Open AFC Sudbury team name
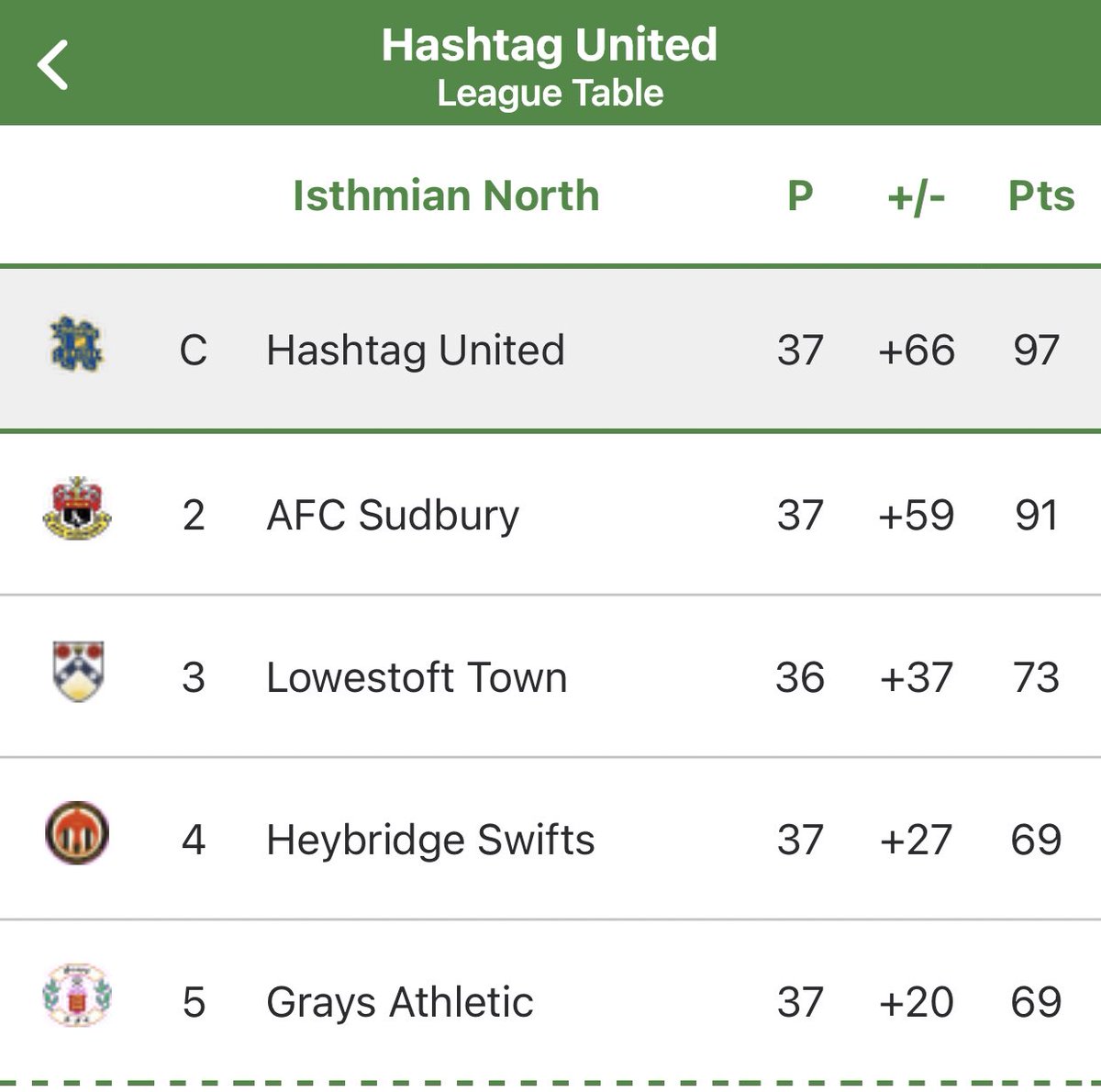This screenshot has height=1092, width=1101. pyautogui.click(x=392, y=515)
